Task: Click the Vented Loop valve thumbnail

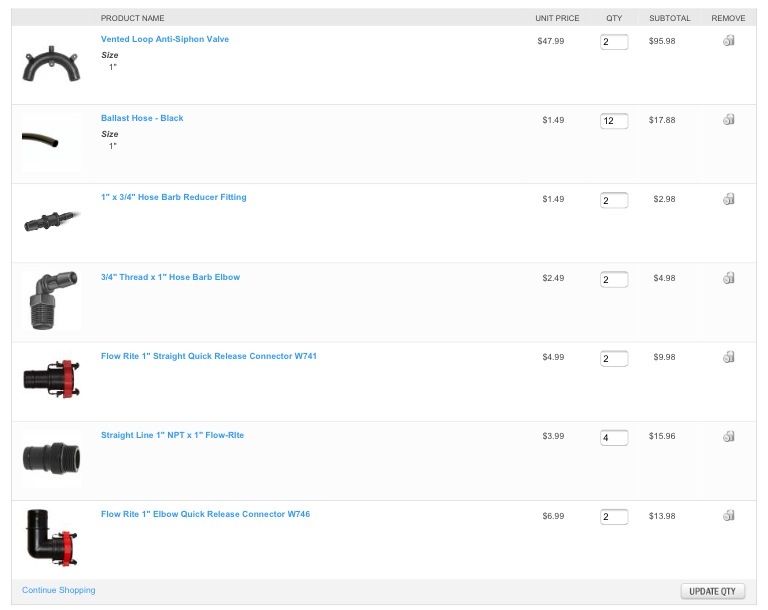Action: 51,64
